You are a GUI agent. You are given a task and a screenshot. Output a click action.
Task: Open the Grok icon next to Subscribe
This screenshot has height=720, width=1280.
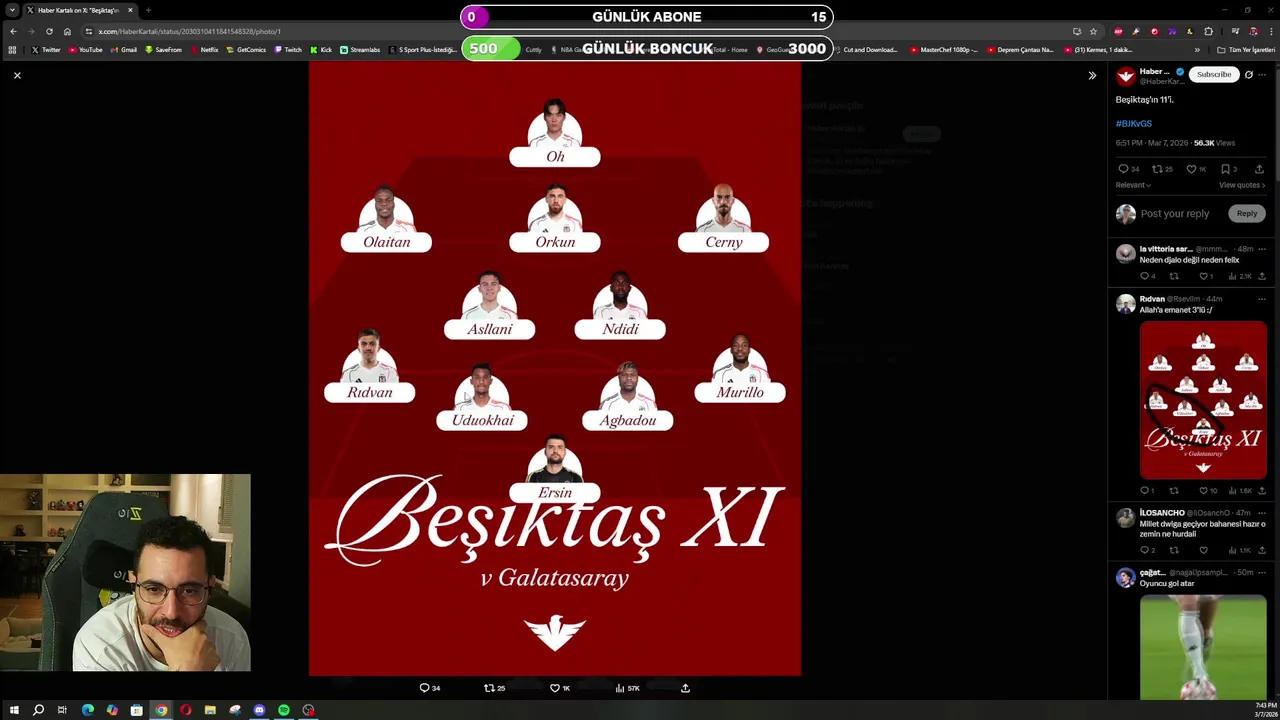coord(1248,74)
